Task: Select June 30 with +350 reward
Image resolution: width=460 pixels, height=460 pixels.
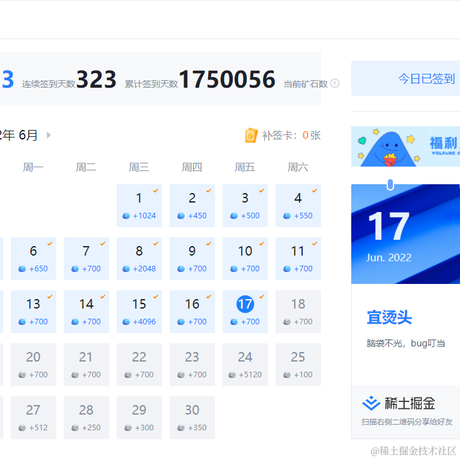Action: (x=192, y=418)
